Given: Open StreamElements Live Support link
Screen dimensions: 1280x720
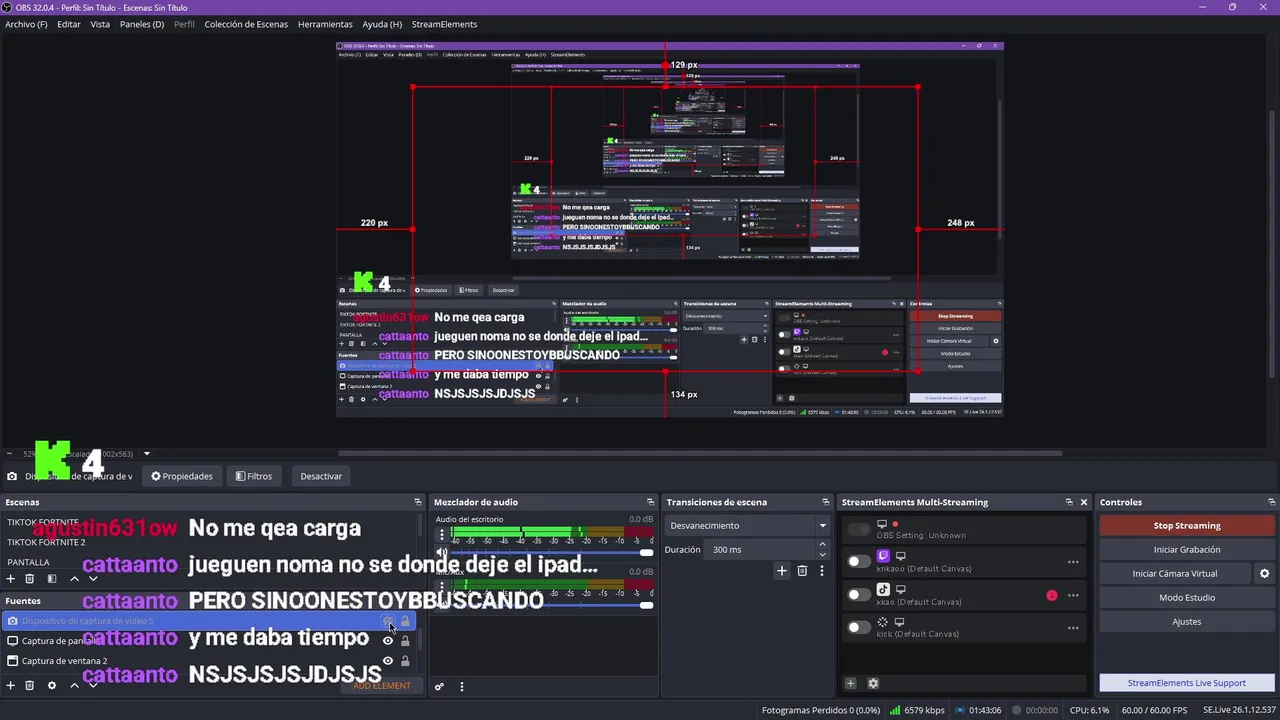Looking at the screenshot, I should pyautogui.click(x=1187, y=683).
